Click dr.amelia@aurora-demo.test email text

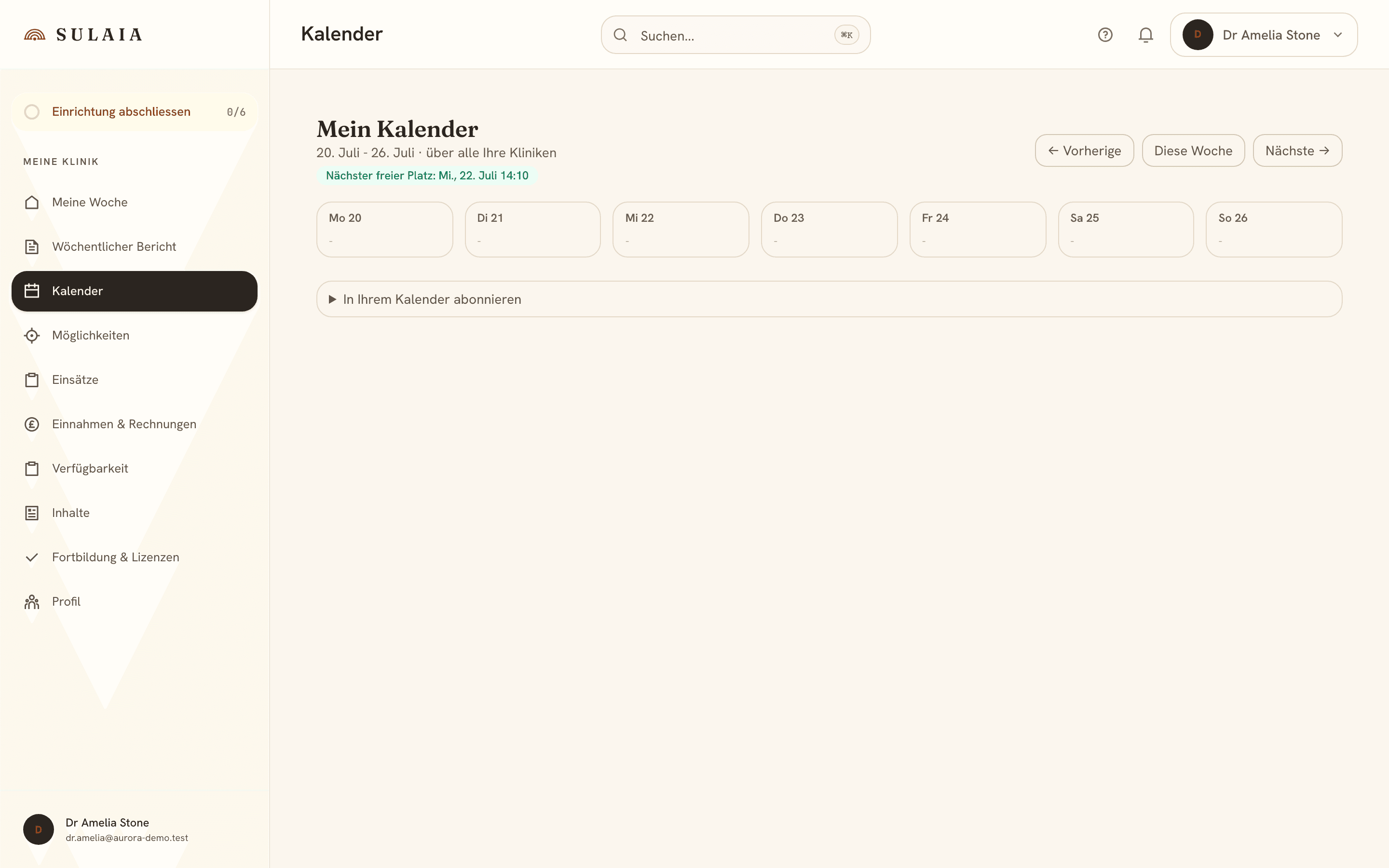point(127,838)
